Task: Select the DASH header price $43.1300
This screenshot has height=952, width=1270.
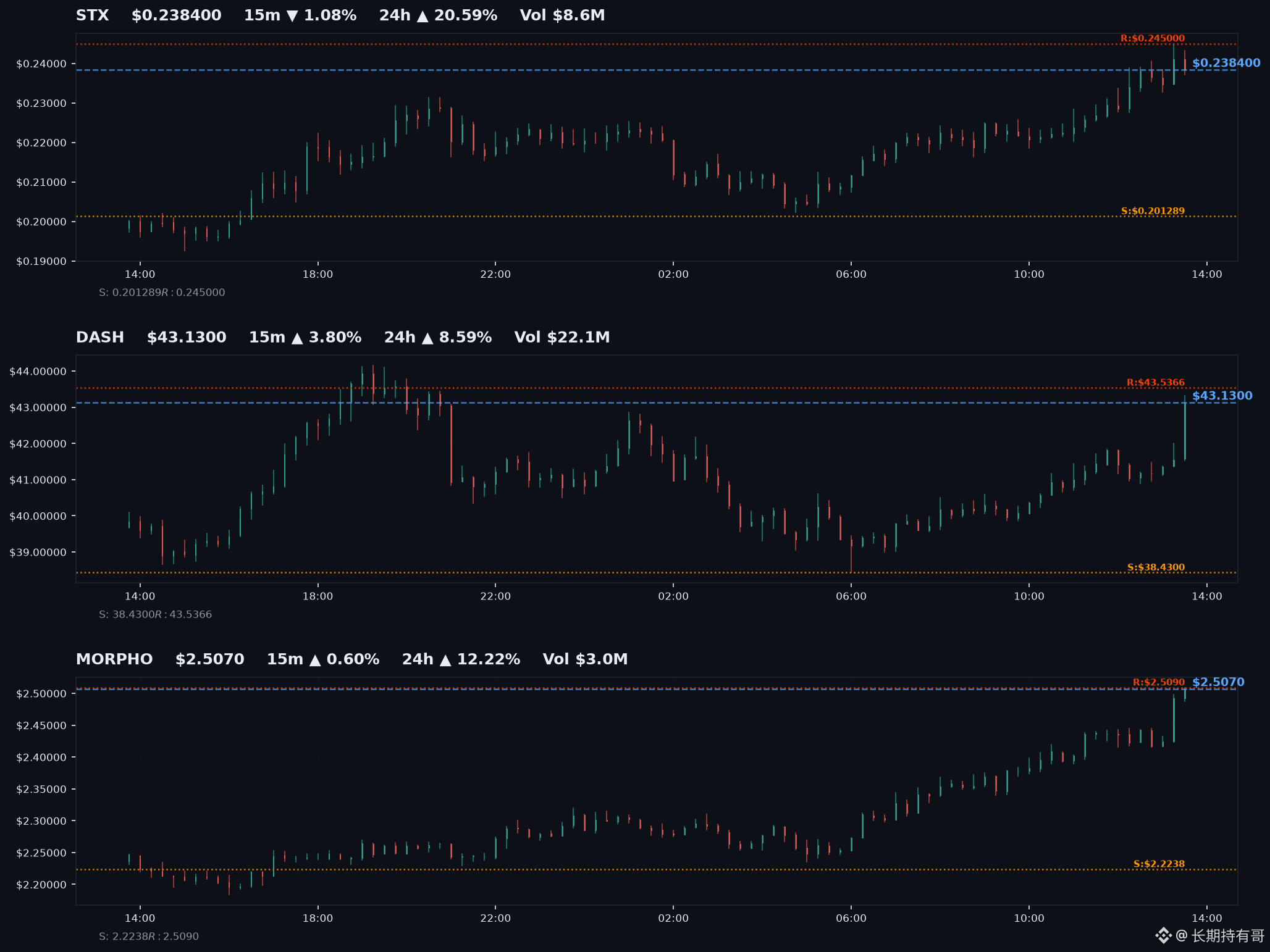Action: [187, 338]
